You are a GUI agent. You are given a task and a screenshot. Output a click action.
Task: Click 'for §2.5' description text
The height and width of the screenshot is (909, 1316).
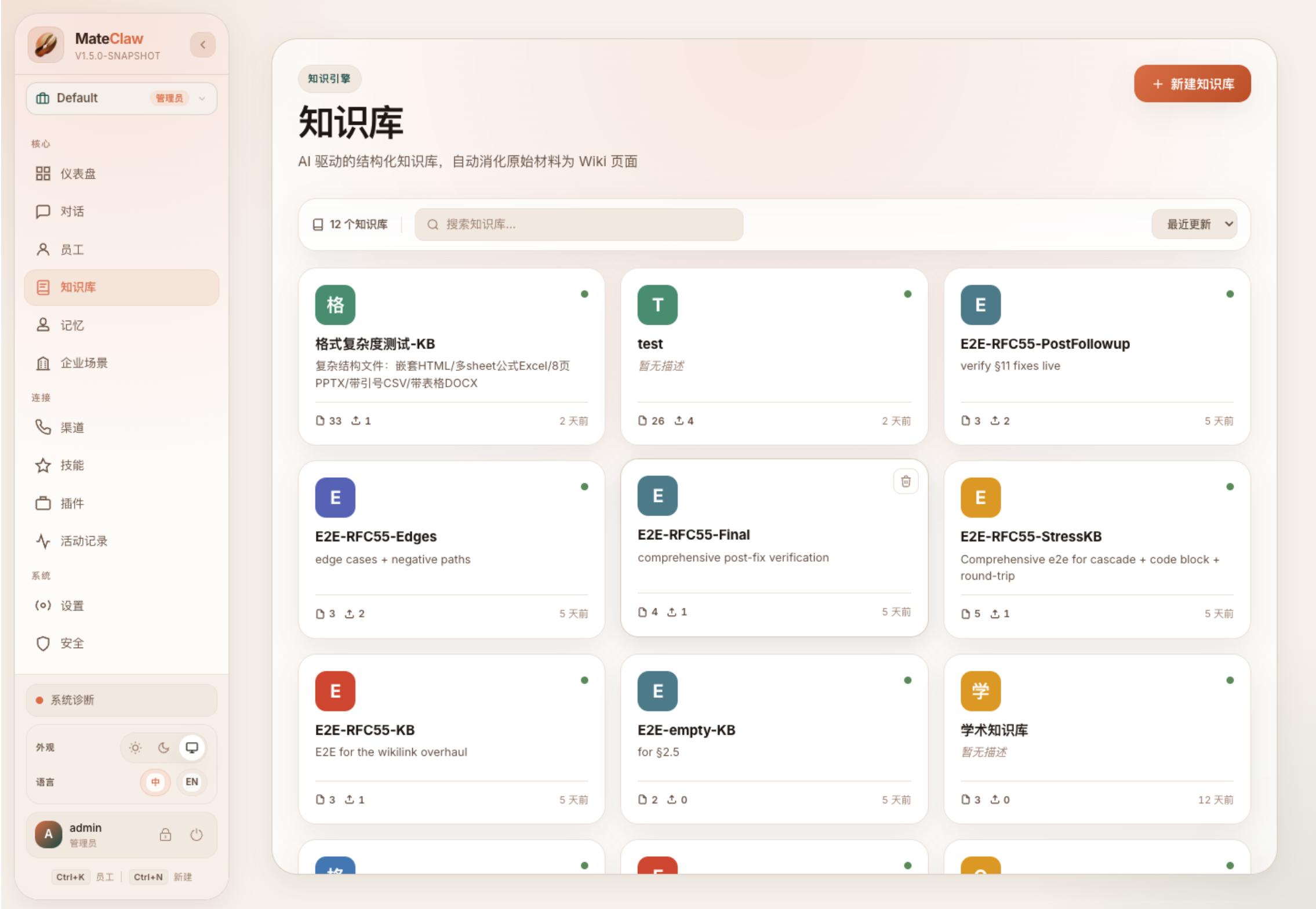(658, 752)
